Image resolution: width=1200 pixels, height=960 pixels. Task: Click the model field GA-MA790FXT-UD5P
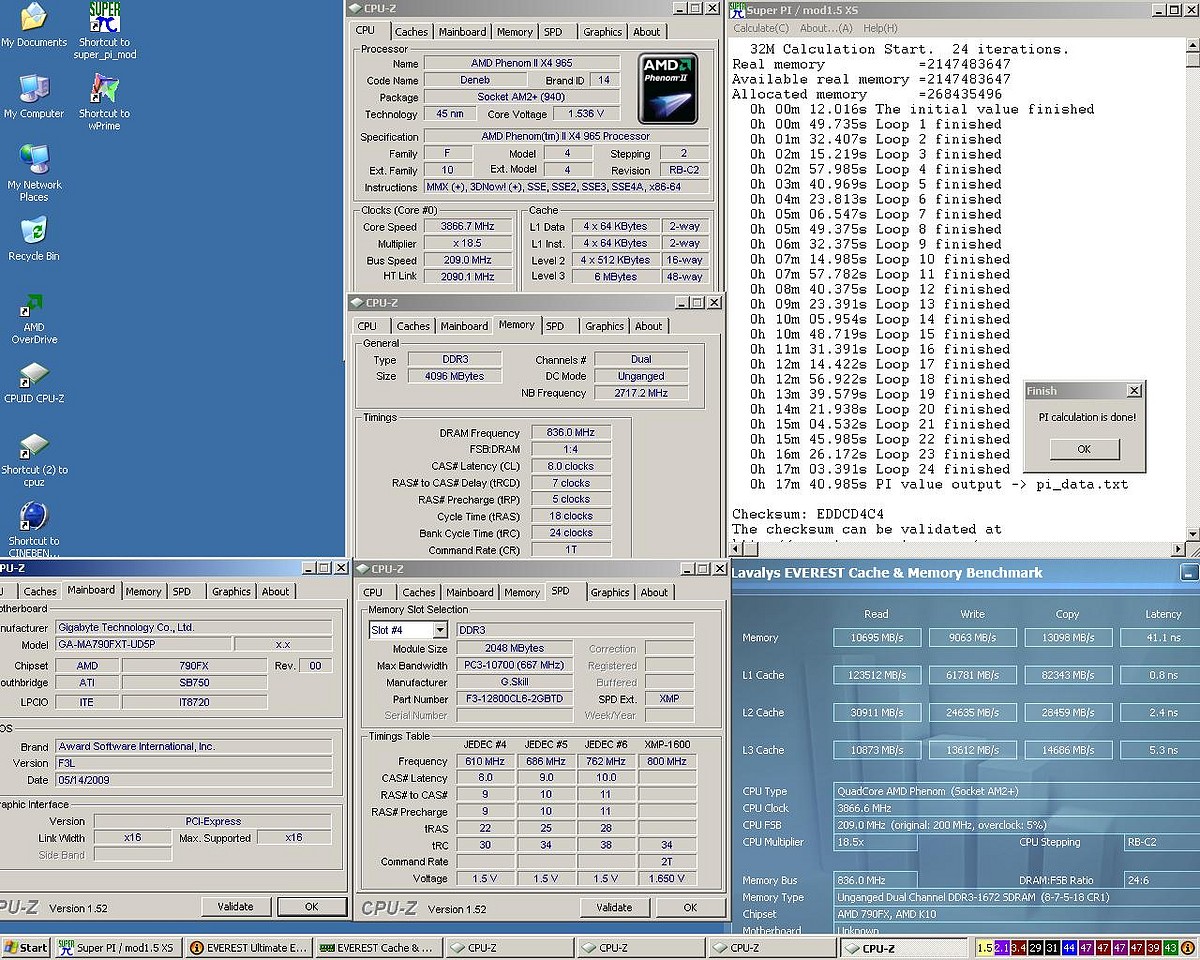(x=143, y=645)
